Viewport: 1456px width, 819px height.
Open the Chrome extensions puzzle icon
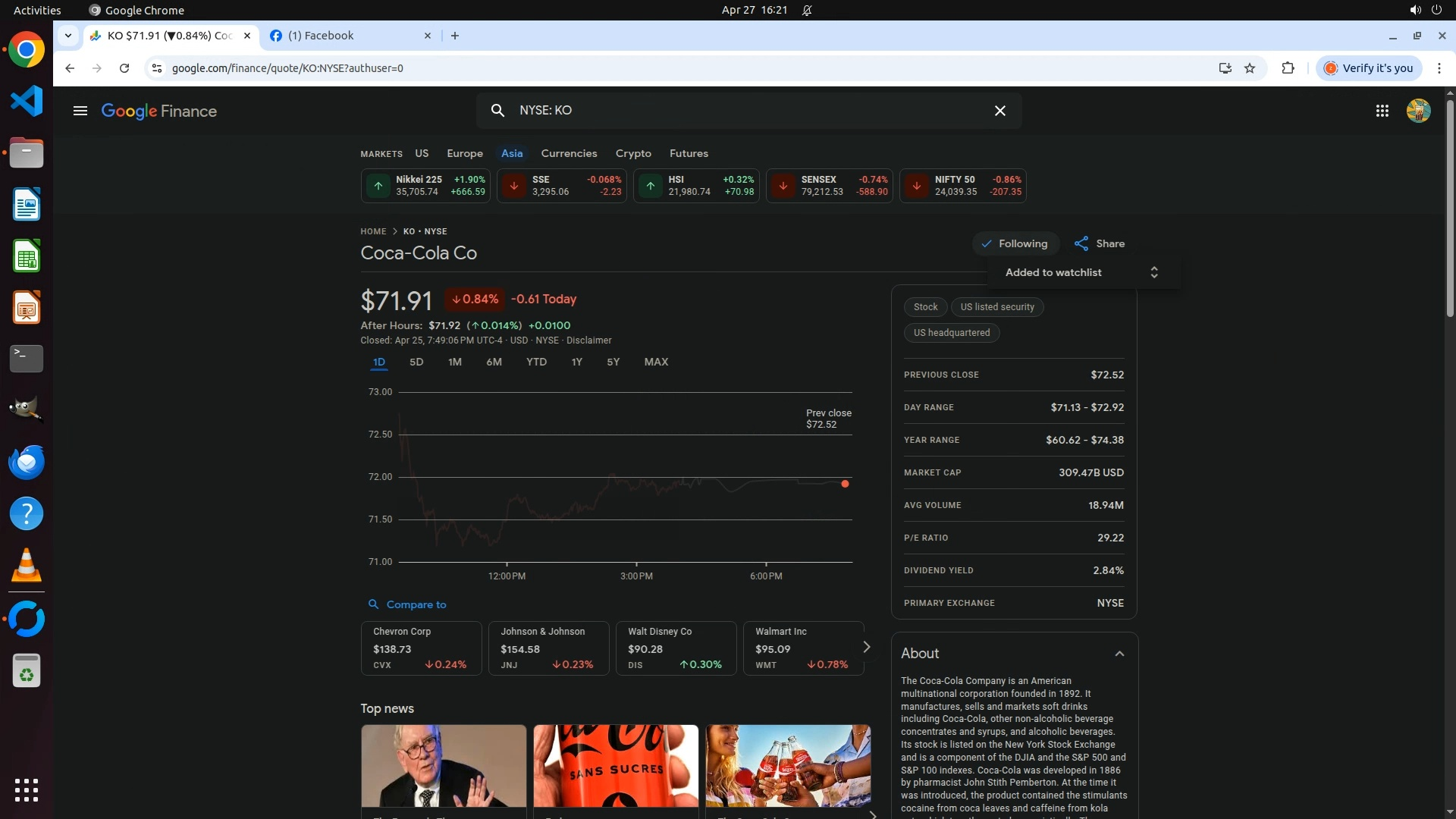[1288, 68]
